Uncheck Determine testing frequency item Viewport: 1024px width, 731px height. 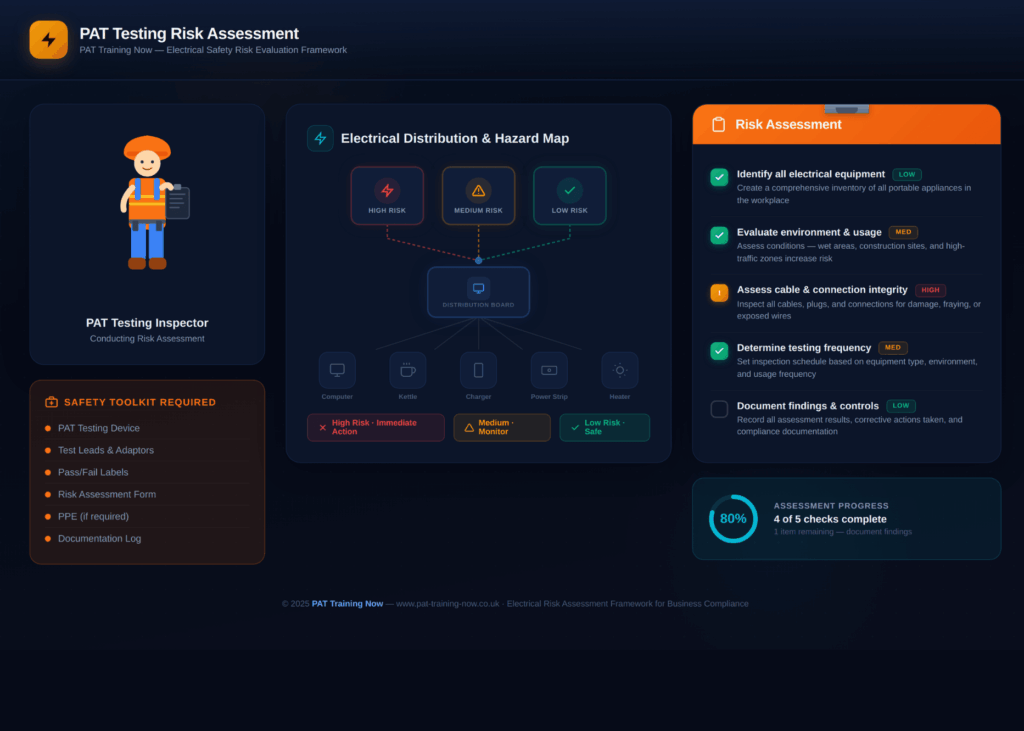(x=719, y=351)
